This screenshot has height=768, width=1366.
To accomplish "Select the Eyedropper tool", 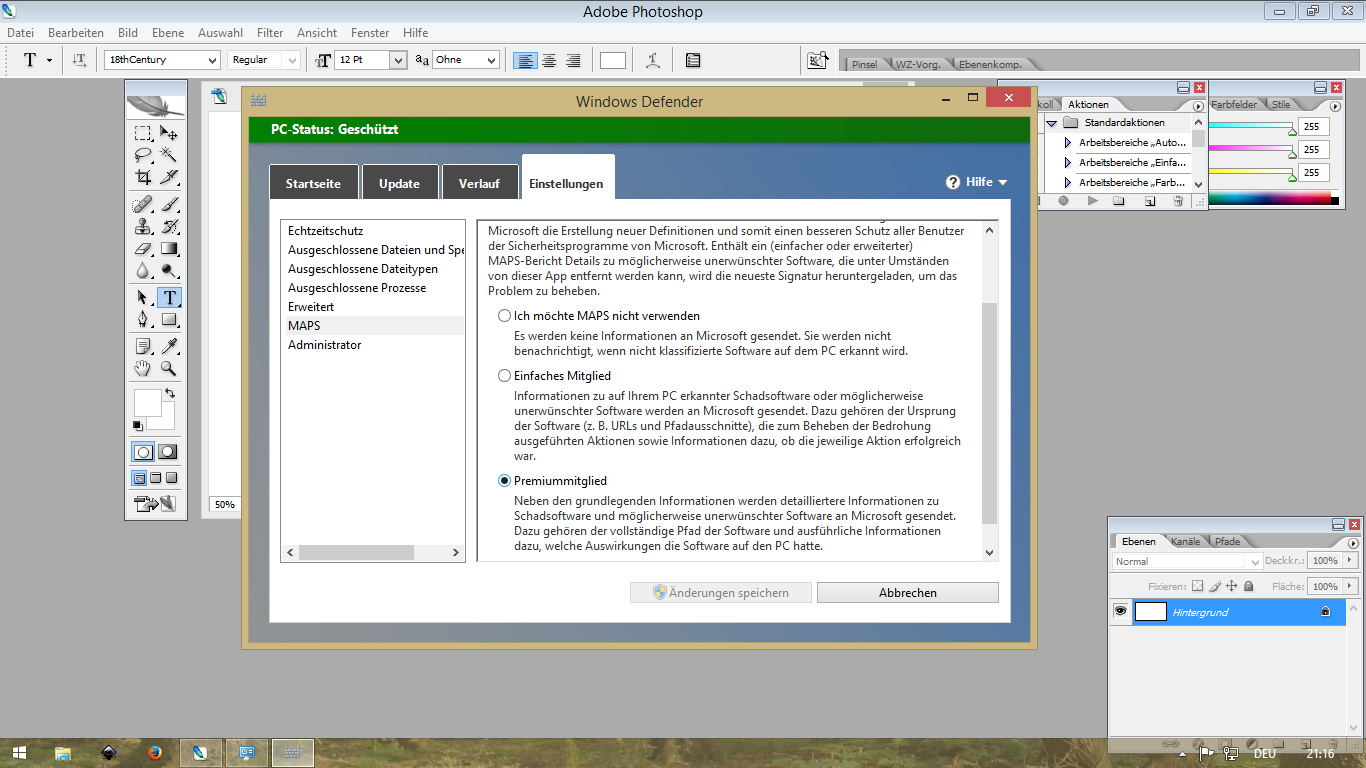I will [x=169, y=347].
